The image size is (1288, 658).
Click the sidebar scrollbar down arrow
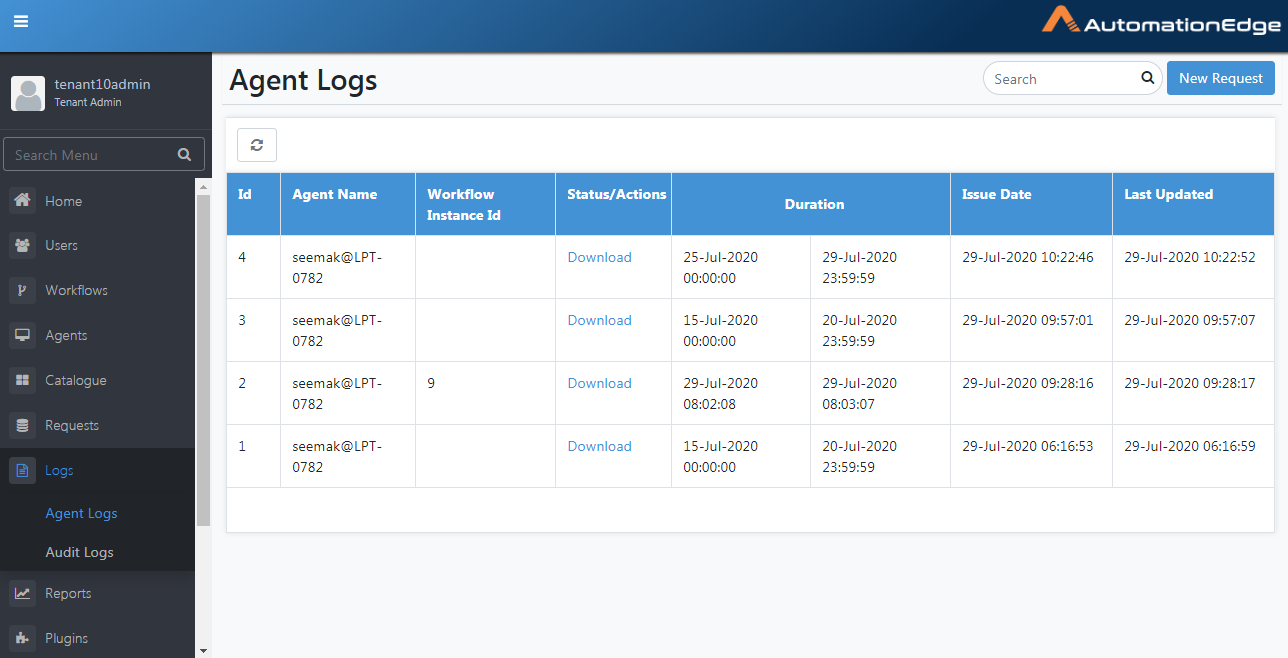tap(203, 650)
